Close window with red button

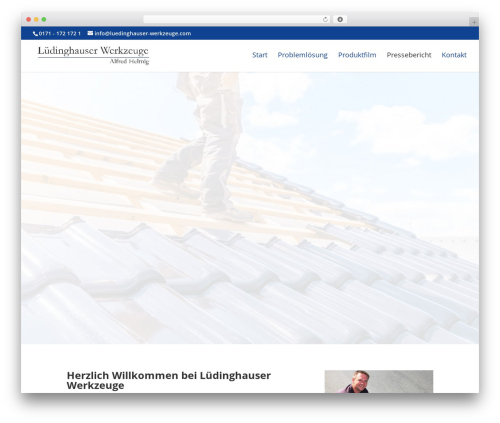click(x=29, y=20)
